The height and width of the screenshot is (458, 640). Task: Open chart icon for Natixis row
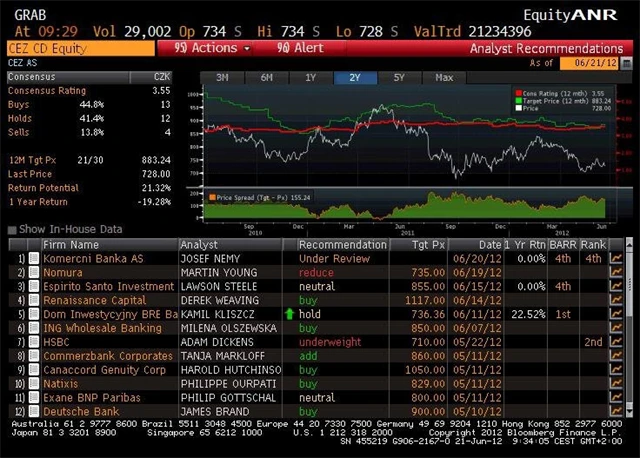616,383
